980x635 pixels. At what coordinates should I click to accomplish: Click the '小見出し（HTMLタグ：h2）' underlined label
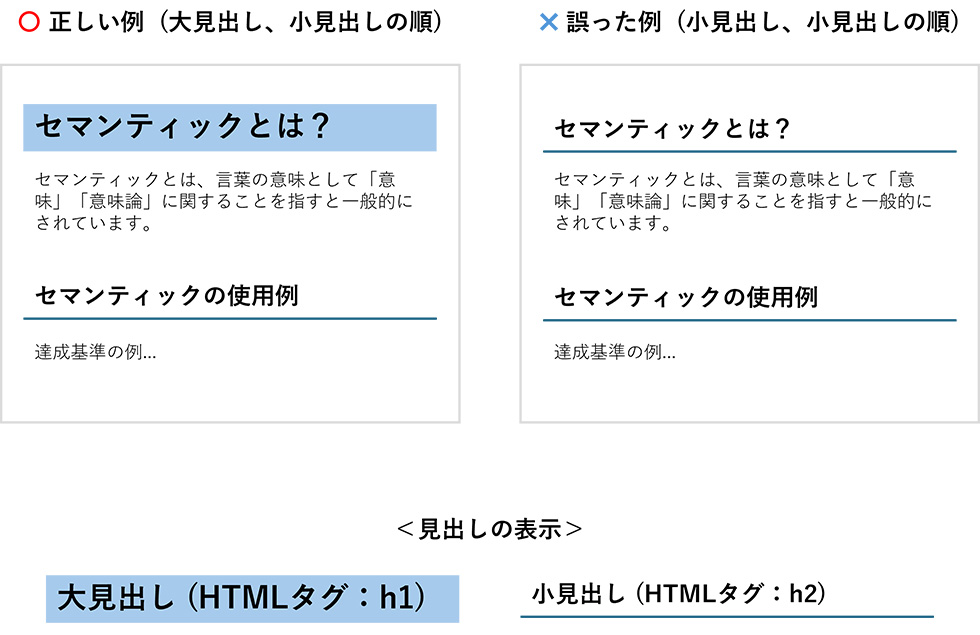[x=679, y=594]
